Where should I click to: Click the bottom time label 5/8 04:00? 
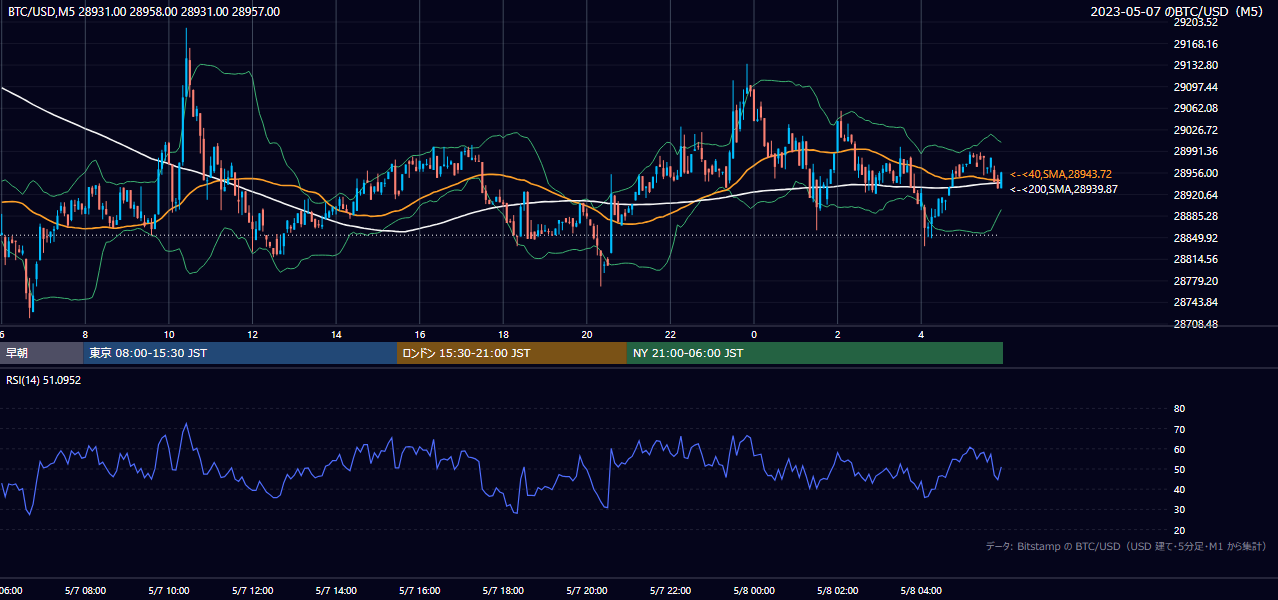pyautogui.click(x=921, y=591)
